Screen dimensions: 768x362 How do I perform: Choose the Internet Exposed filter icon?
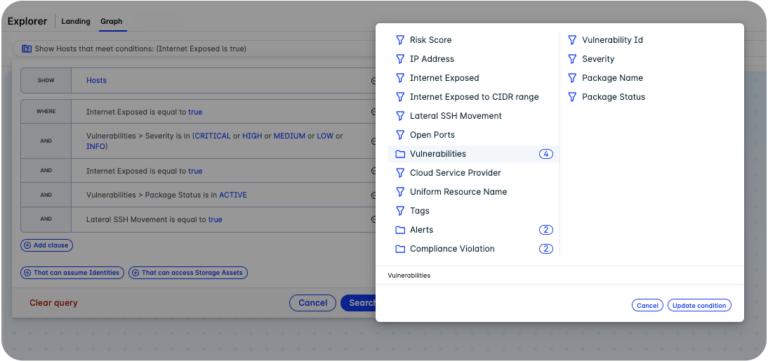pyautogui.click(x=400, y=78)
